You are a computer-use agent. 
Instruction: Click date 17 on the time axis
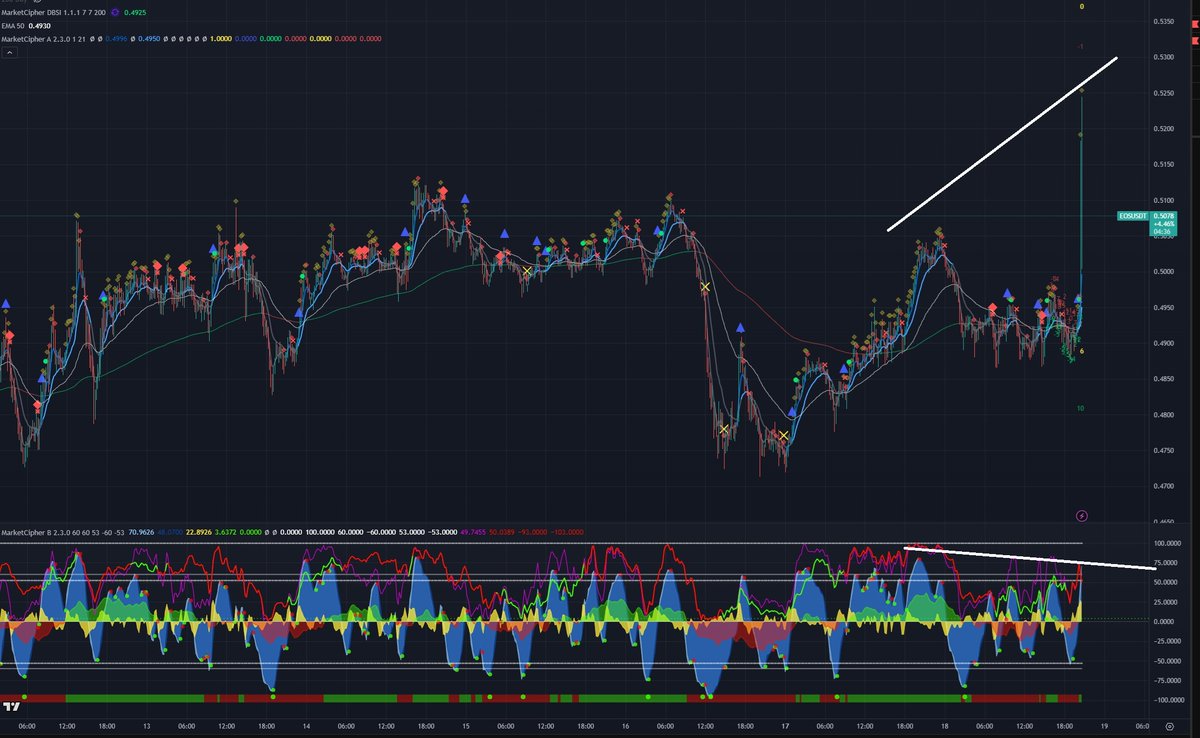785,727
